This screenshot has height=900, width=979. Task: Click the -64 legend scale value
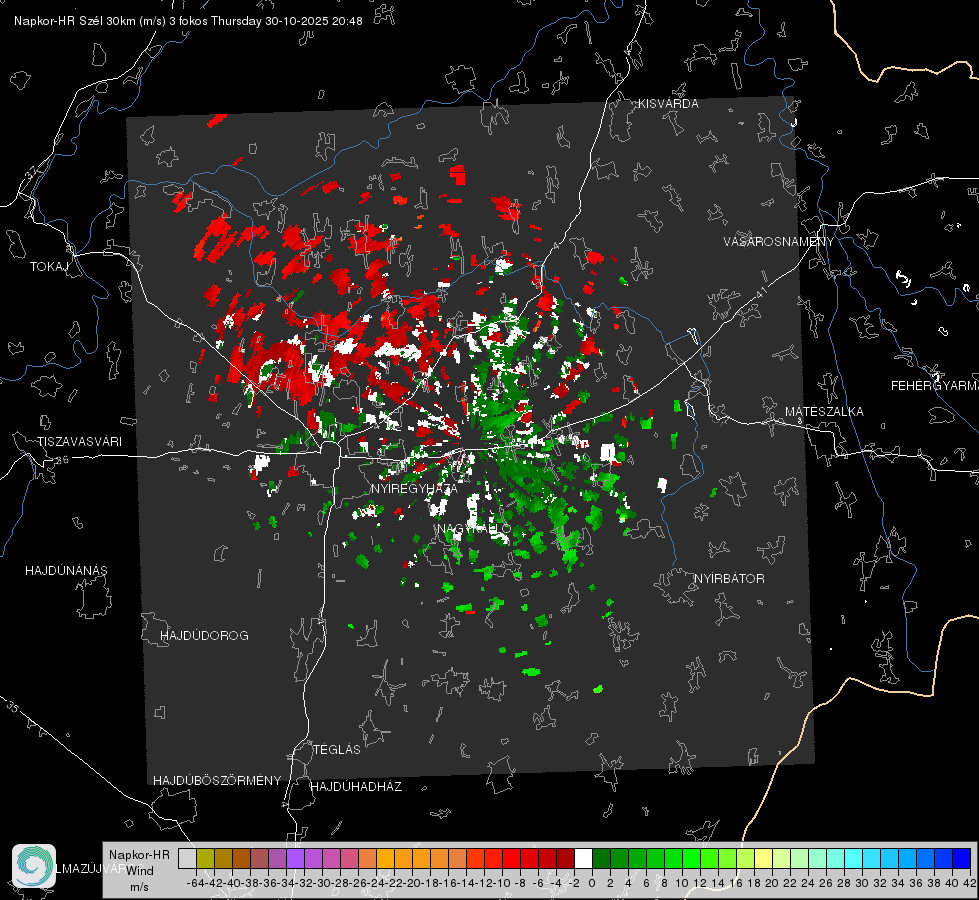point(195,883)
